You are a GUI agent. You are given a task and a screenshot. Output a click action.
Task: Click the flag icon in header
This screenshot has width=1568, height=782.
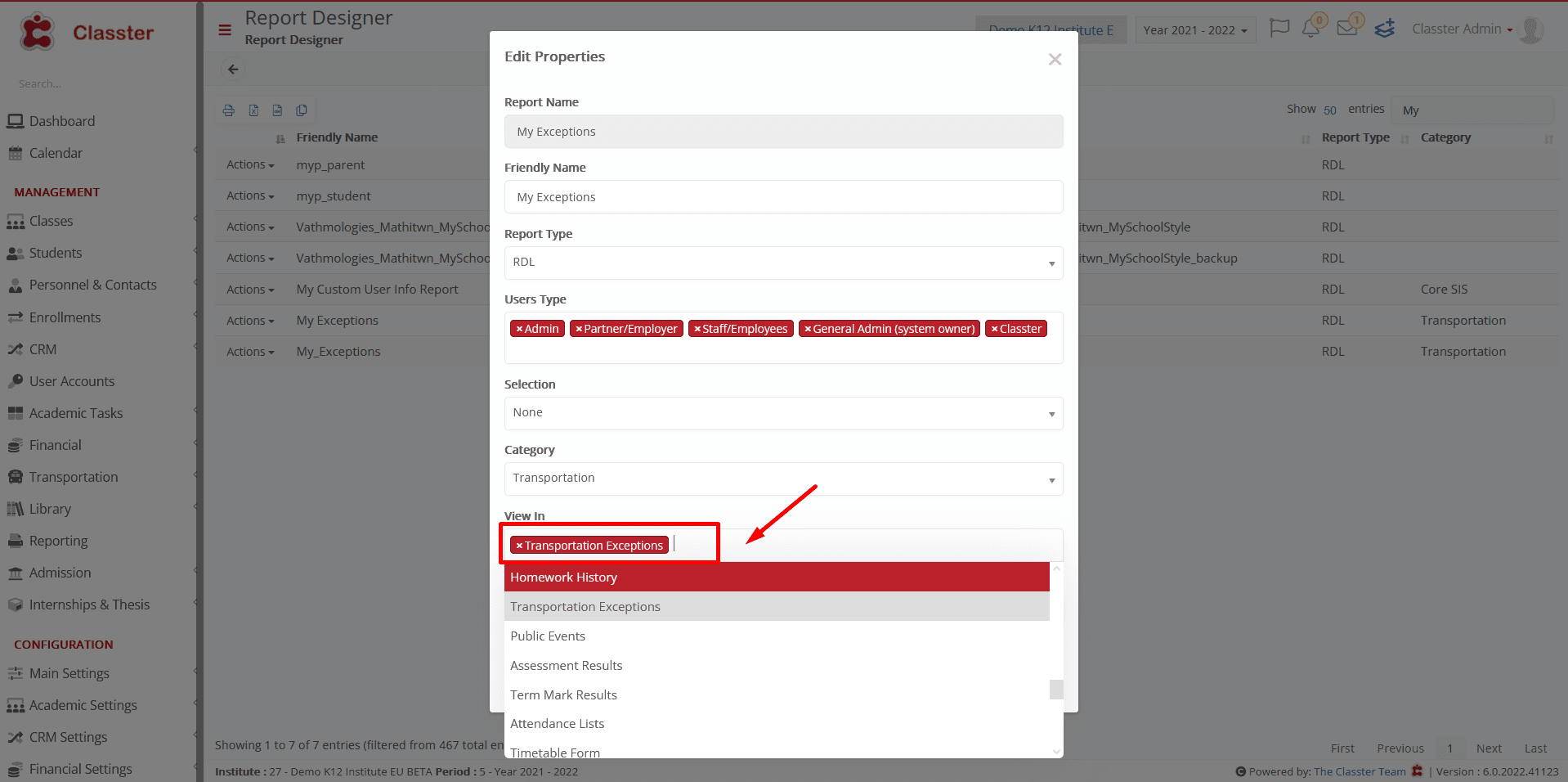pyautogui.click(x=1279, y=29)
